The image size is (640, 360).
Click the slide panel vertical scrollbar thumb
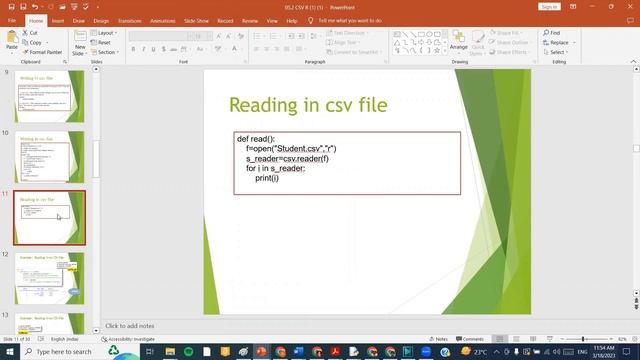click(96, 159)
